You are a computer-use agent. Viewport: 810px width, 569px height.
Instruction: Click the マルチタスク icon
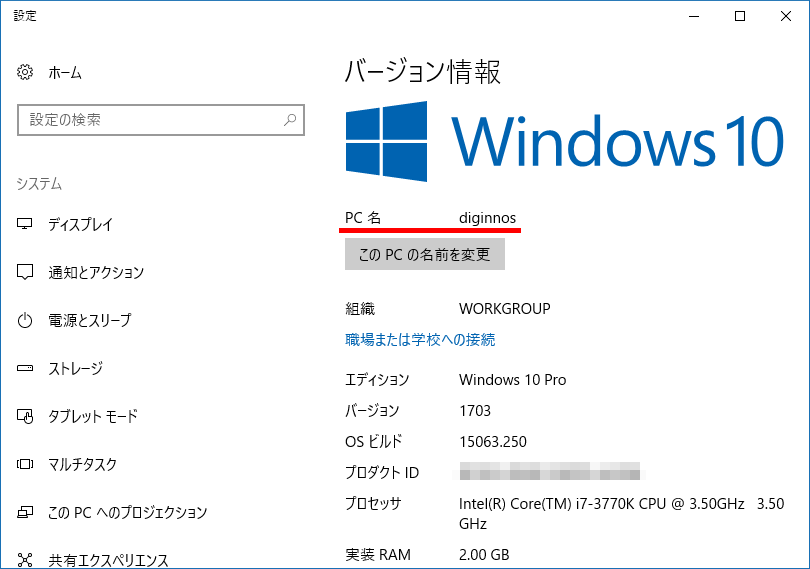pyautogui.click(x=25, y=464)
